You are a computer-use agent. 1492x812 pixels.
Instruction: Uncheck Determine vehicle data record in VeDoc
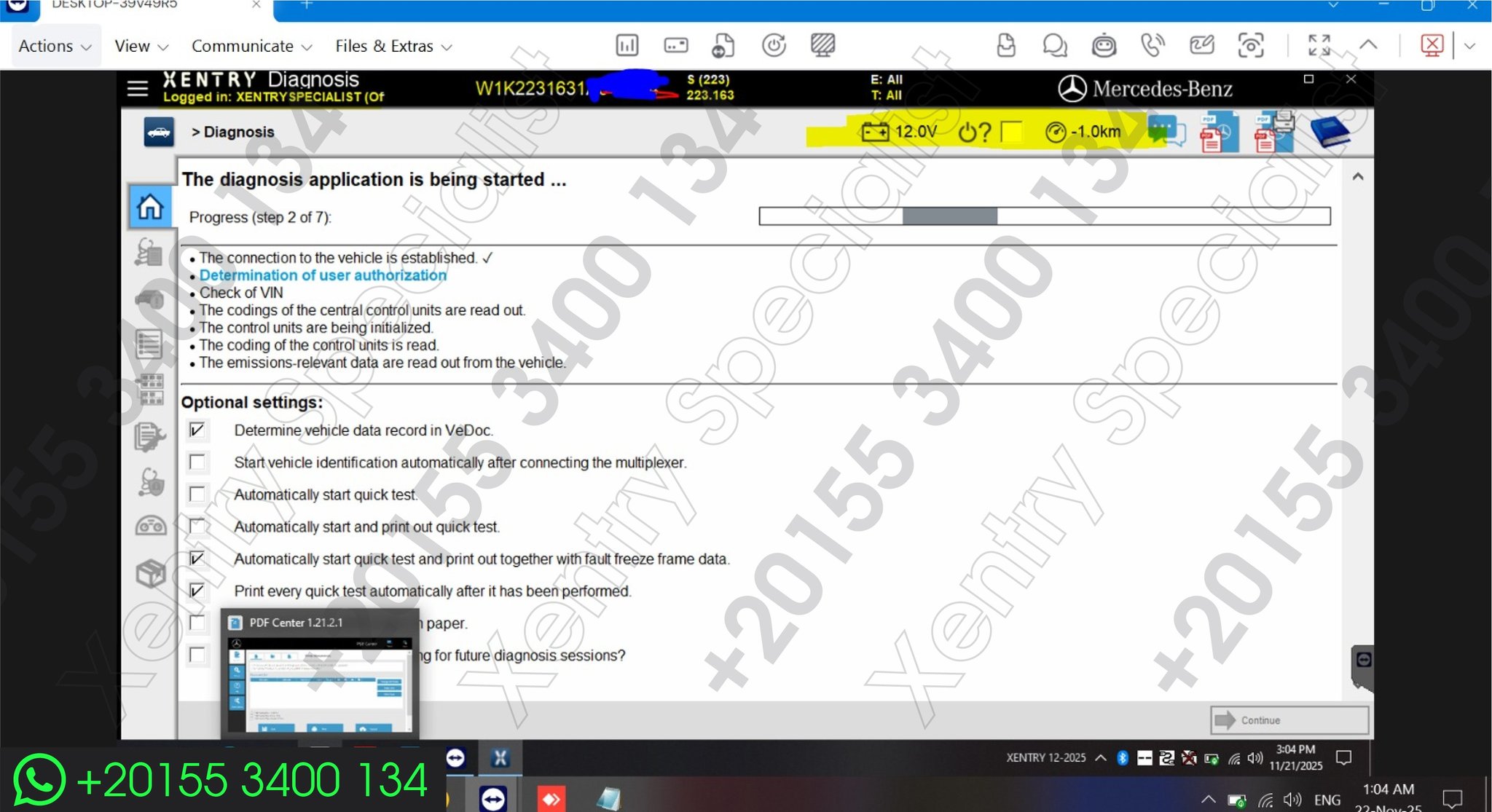coord(197,430)
